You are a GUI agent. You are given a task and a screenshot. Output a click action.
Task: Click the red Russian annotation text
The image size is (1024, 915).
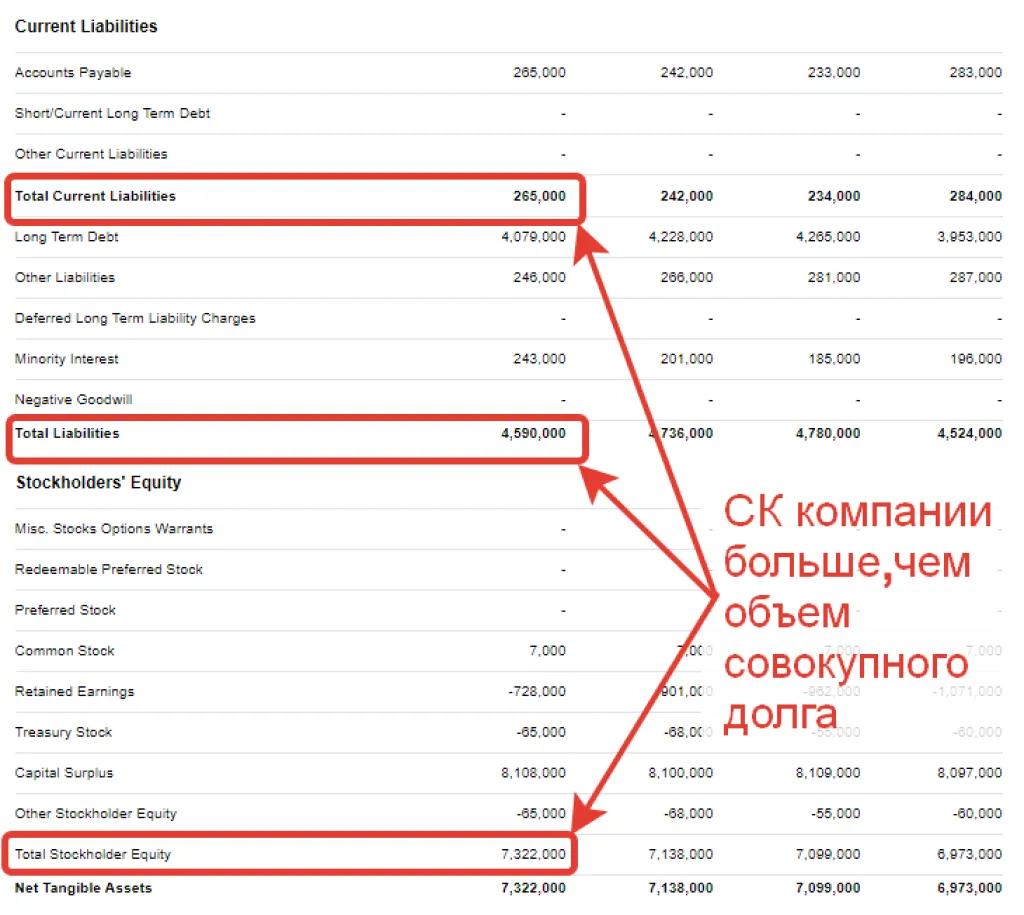pos(856,614)
